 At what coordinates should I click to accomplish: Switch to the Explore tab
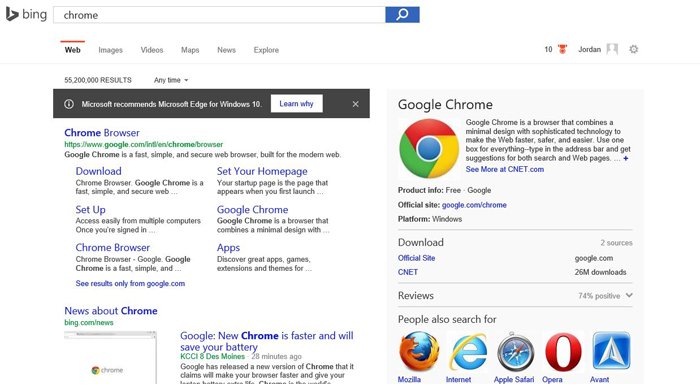(266, 50)
